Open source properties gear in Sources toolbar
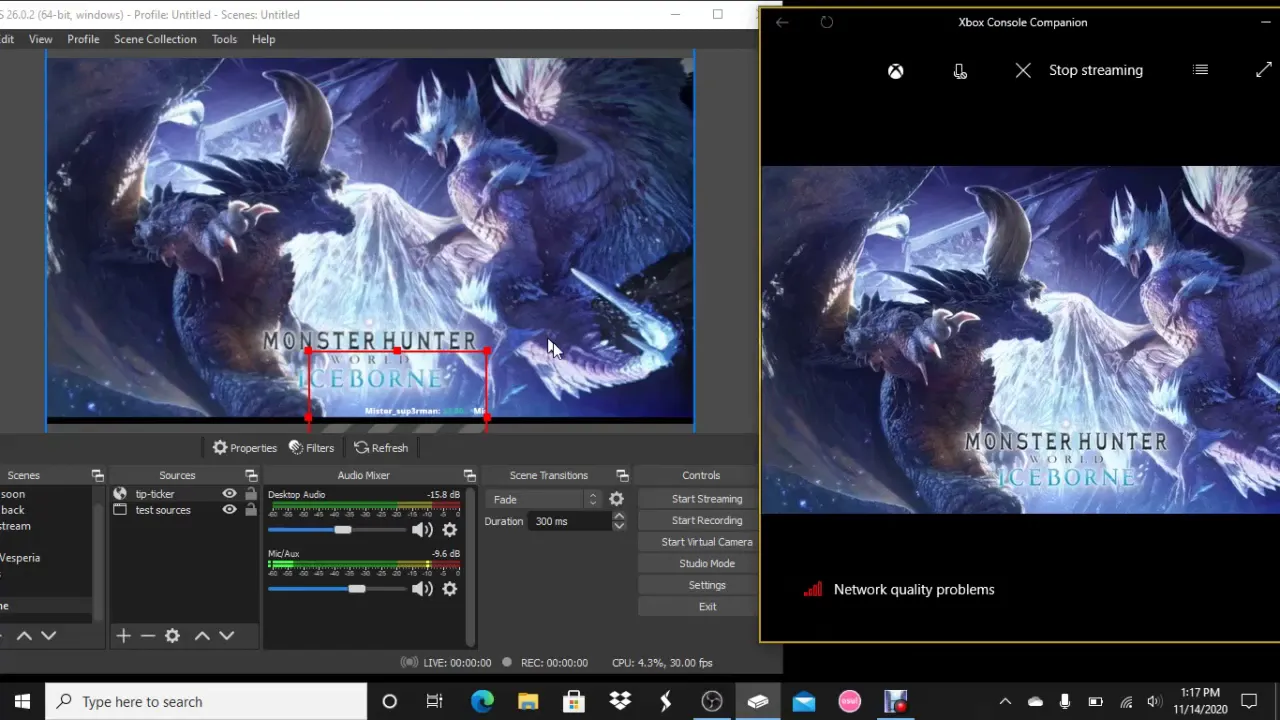 pos(172,636)
